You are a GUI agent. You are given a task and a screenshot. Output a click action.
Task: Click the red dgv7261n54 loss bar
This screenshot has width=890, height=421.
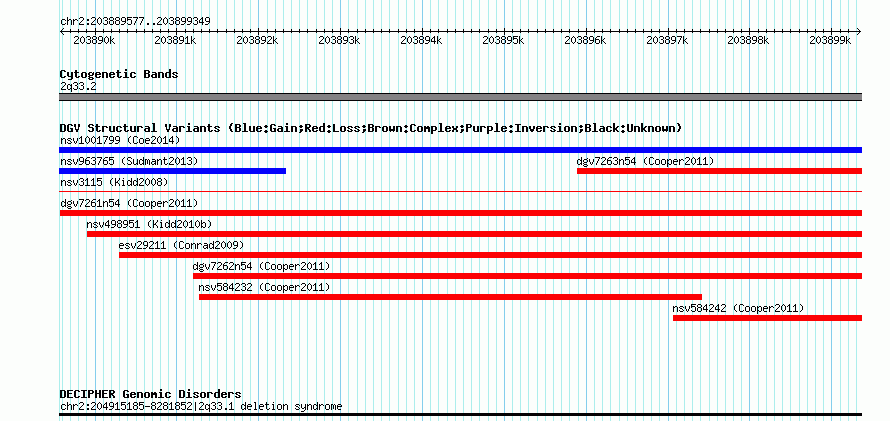coord(460,213)
